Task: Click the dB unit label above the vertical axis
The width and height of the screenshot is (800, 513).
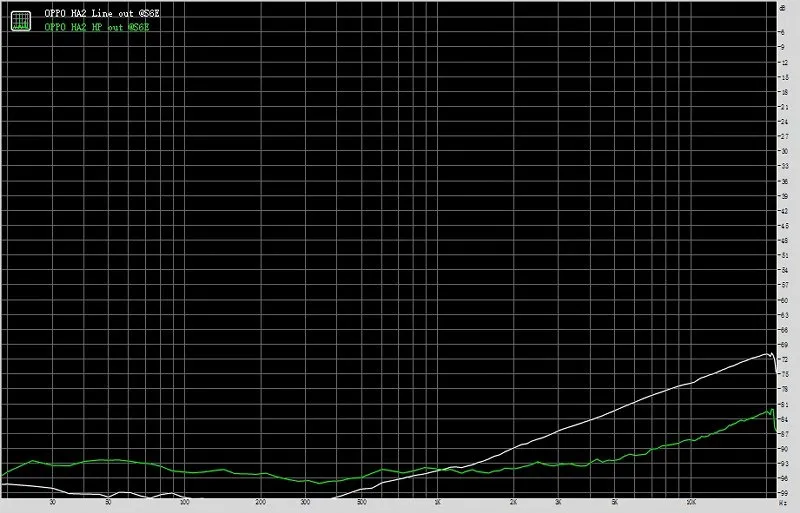Action: click(783, 8)
